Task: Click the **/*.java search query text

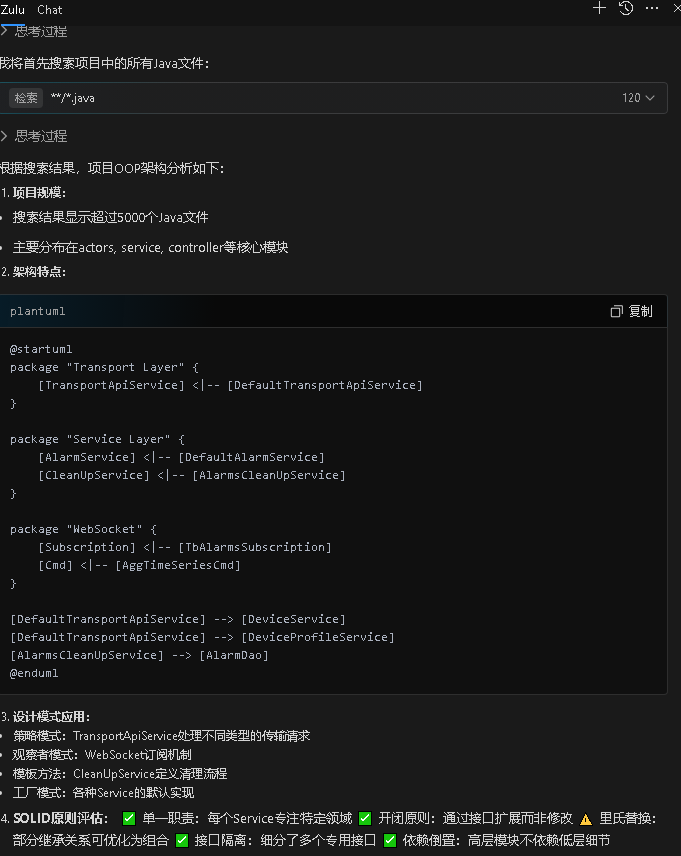Action: point(73,98)
